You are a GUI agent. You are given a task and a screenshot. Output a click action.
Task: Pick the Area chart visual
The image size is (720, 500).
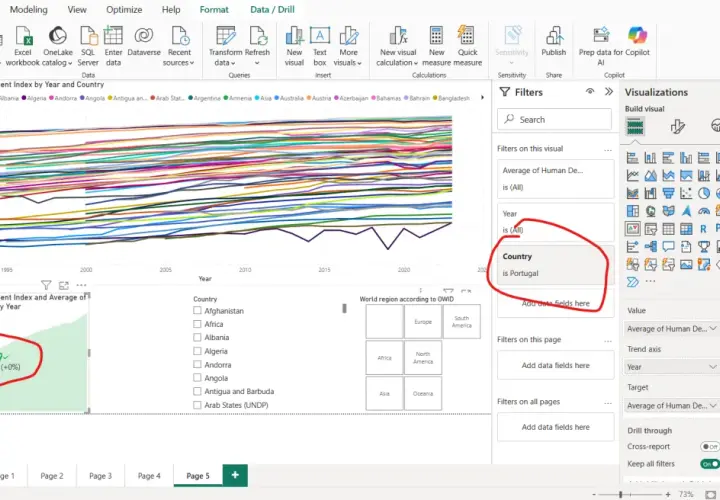(x=650, y=175)
